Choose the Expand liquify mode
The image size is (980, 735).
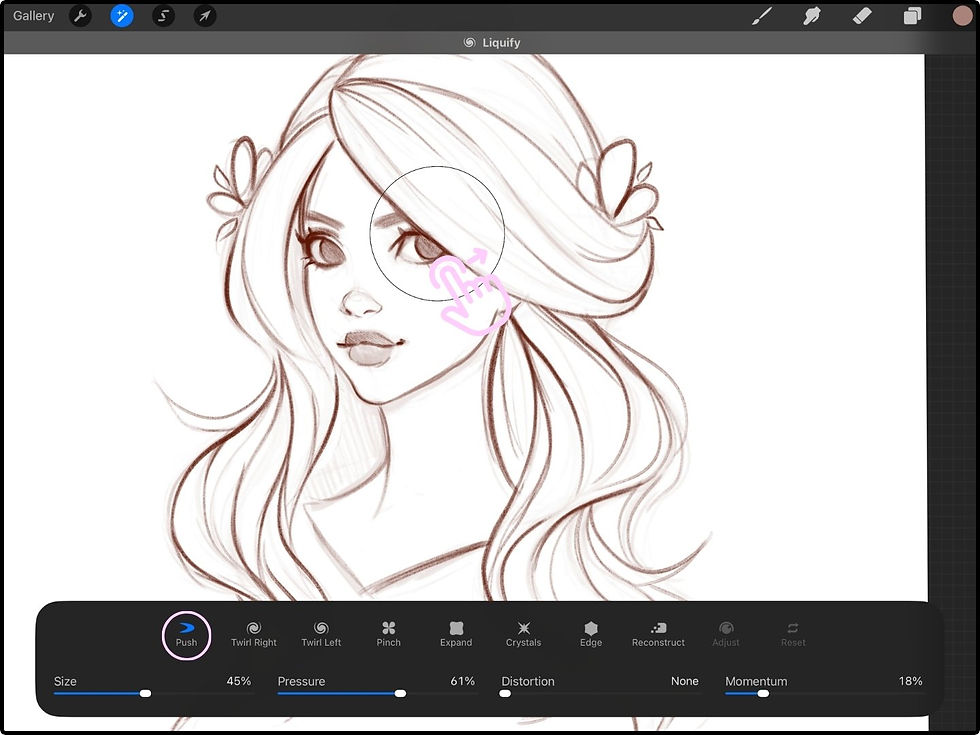(456, 634)
